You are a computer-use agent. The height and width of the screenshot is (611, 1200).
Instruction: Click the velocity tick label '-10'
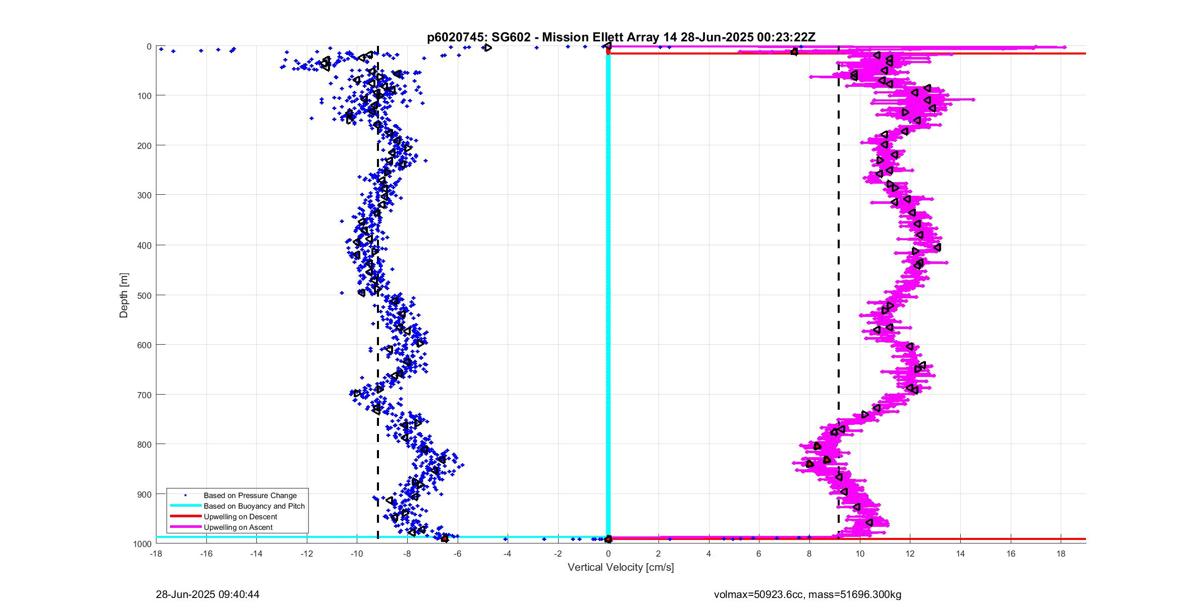(x=357, y=553)
